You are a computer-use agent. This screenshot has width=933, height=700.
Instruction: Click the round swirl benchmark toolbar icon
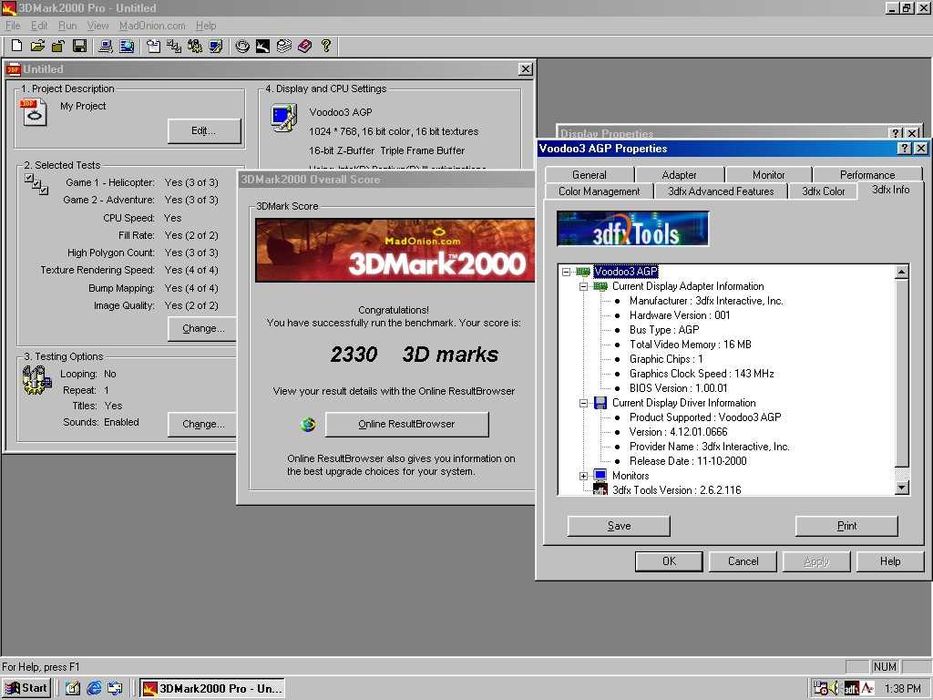point(242,46)
